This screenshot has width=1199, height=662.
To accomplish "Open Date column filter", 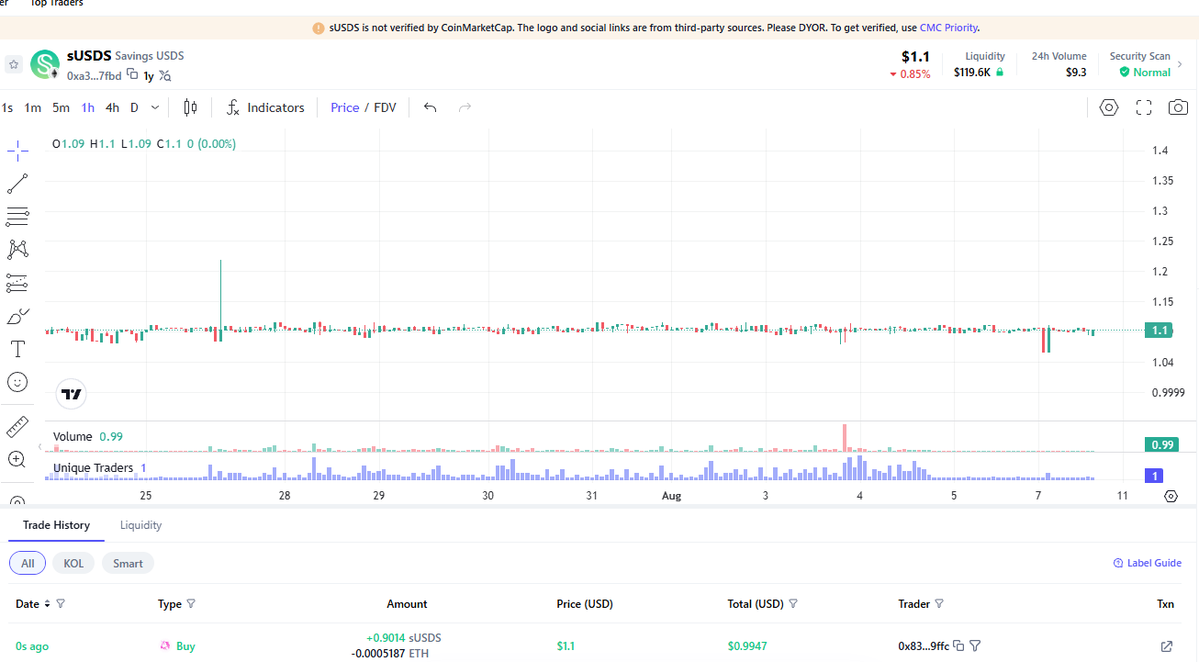I will click(x=61, y=604).
